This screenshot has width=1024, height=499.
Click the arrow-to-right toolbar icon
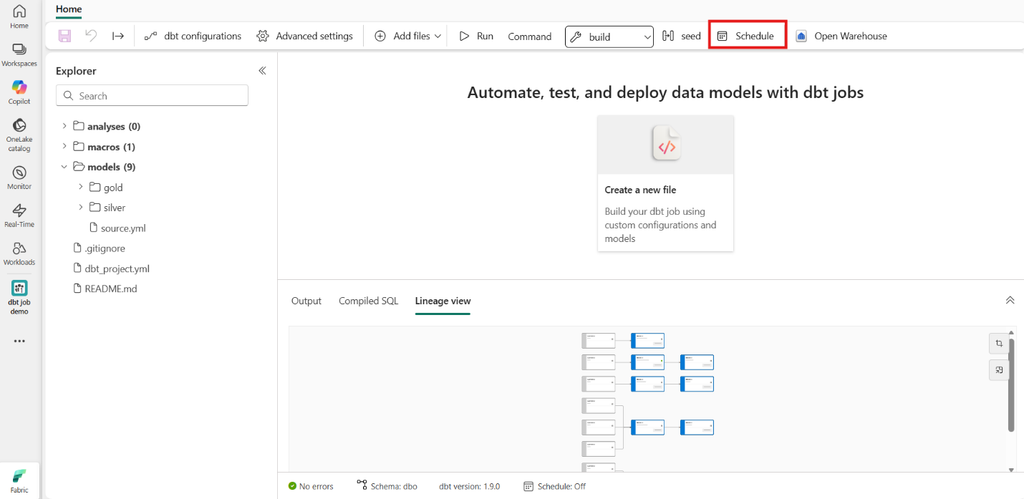[118, 36]
